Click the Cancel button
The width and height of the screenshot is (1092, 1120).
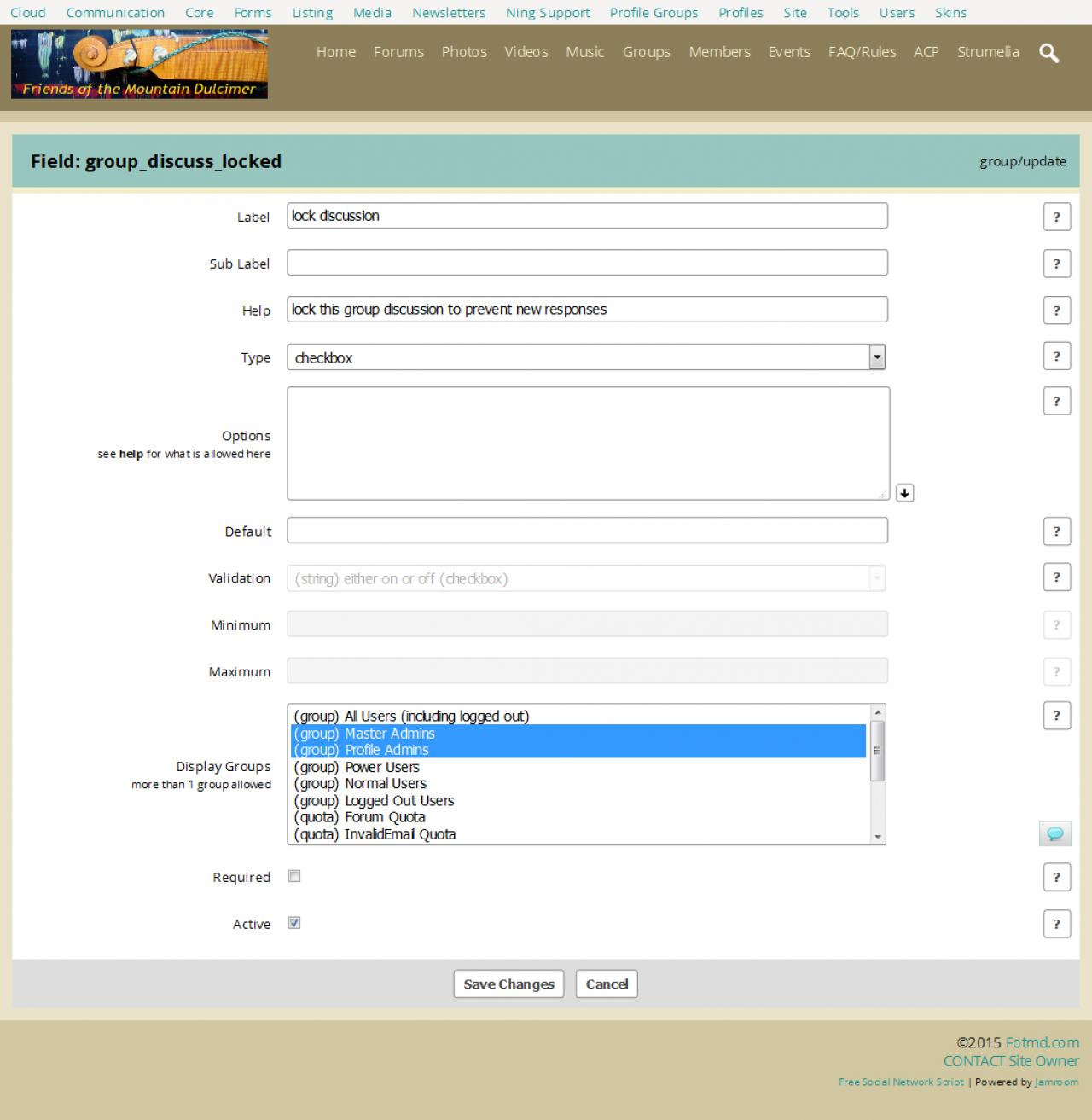607,984
